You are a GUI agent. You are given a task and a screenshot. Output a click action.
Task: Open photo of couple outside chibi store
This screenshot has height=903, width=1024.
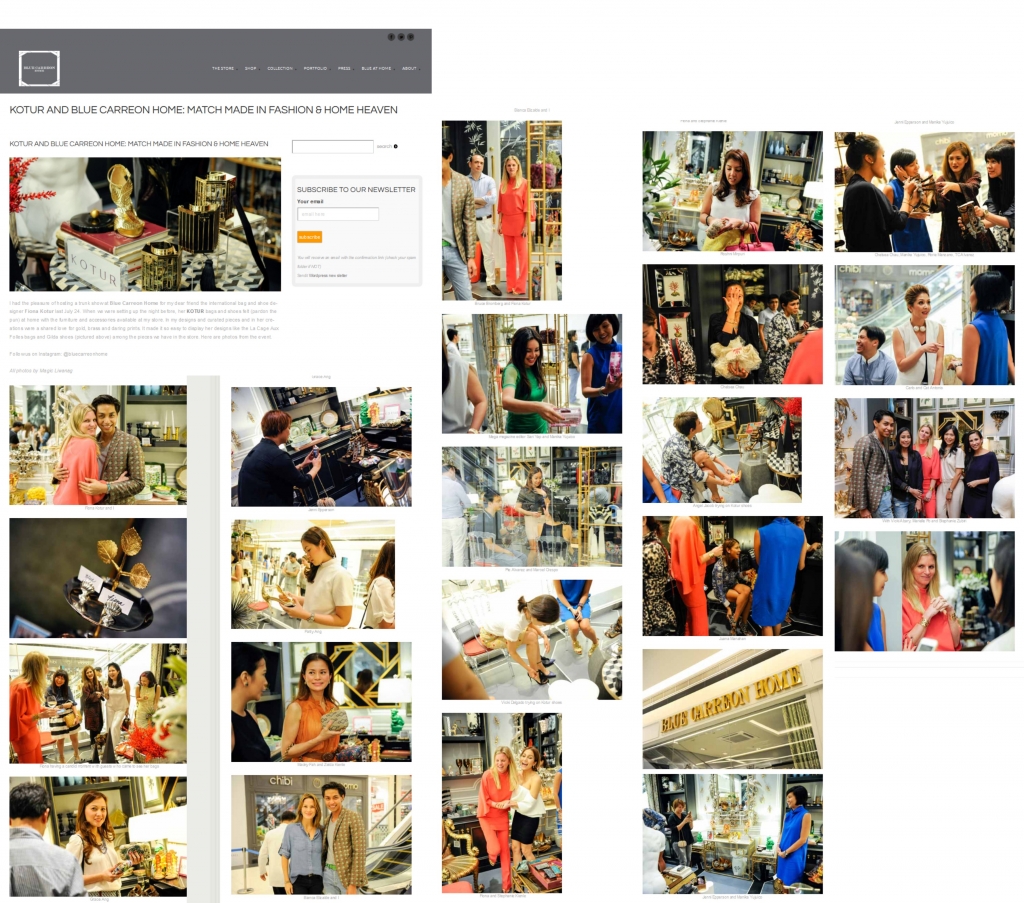[x=321, y=835]
